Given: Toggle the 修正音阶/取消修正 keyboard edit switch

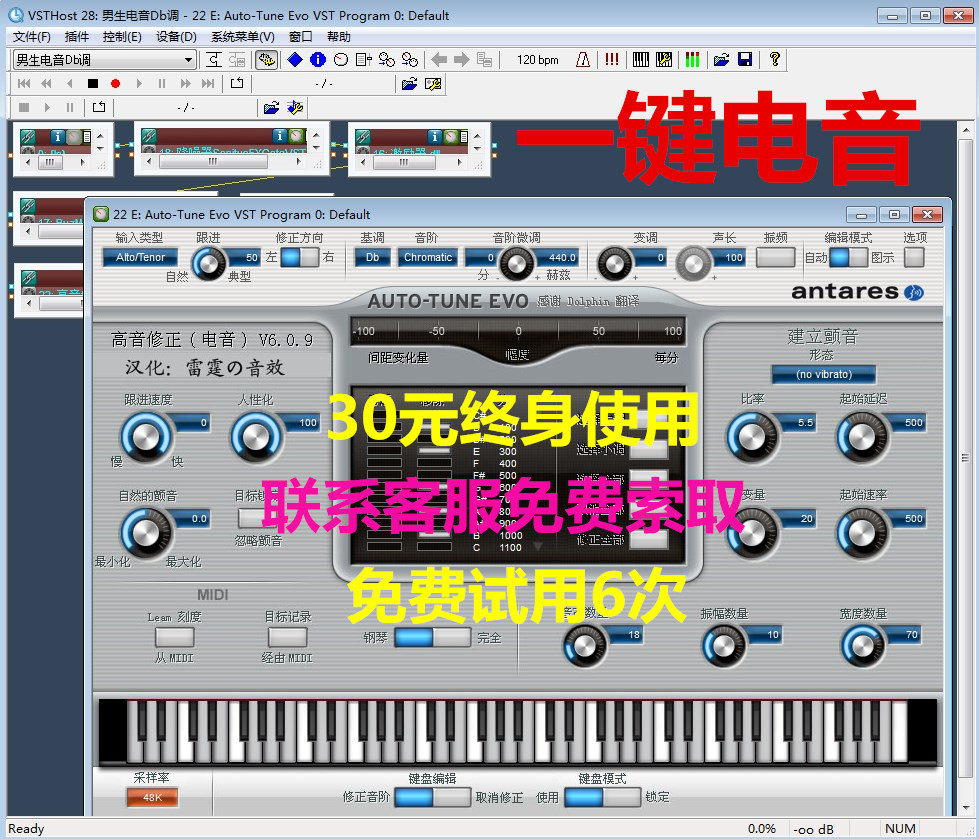Looking at the screenshot, I should pos(433,797).
